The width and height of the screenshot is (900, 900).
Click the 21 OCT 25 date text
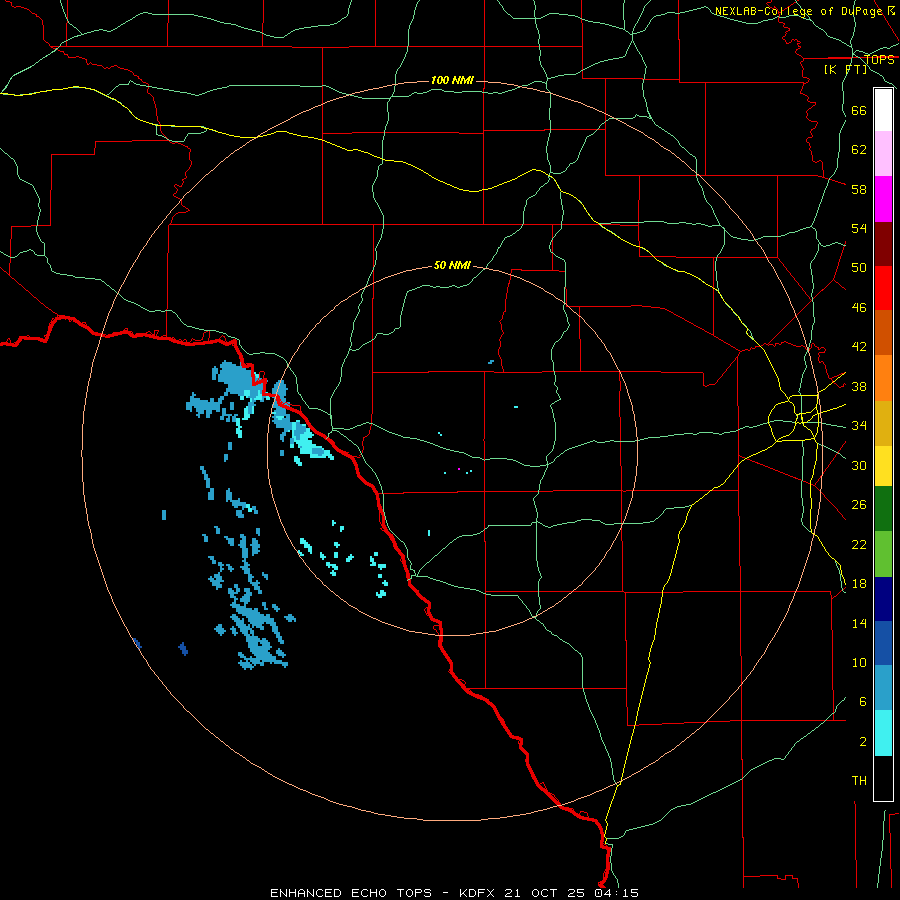[545, 893]
